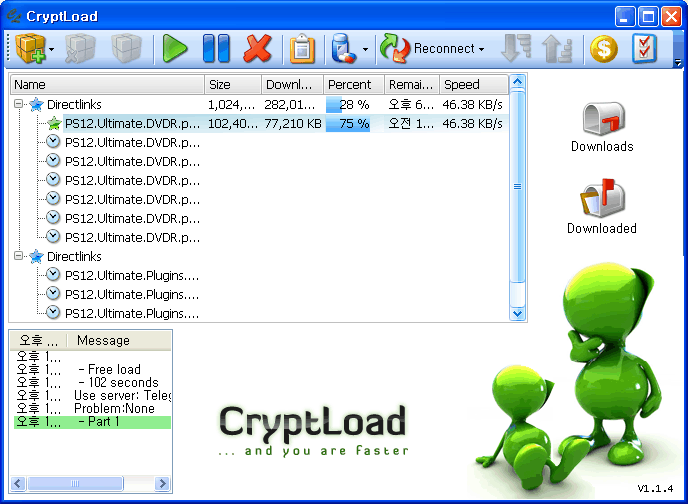Open the add package dropdown arrow

51,49
